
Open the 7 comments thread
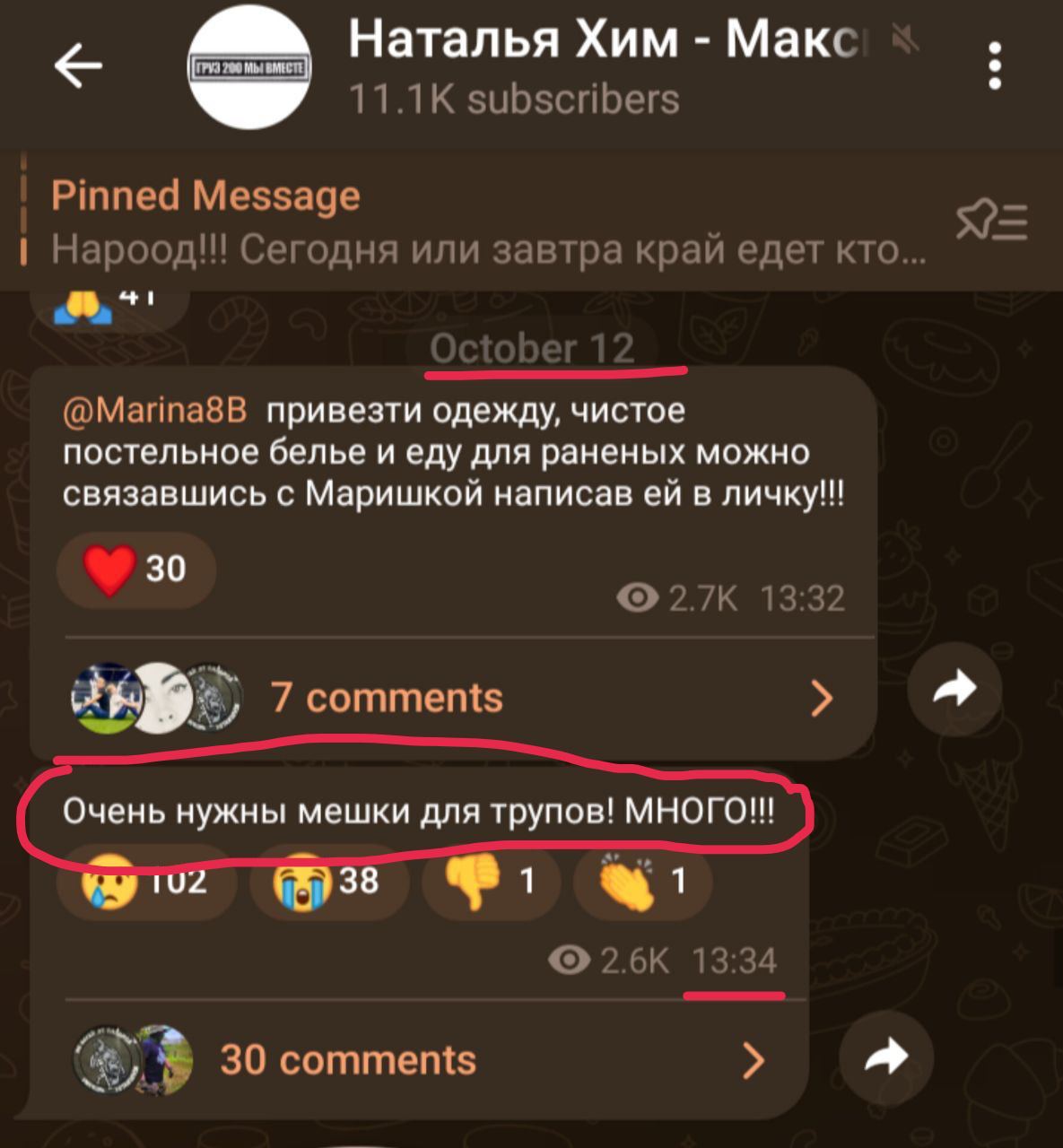[453, 698]
